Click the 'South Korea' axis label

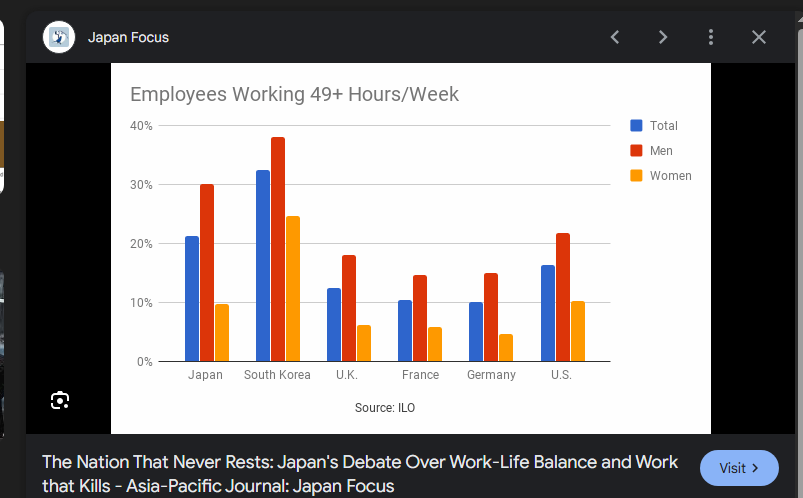(x=277, y=375)
